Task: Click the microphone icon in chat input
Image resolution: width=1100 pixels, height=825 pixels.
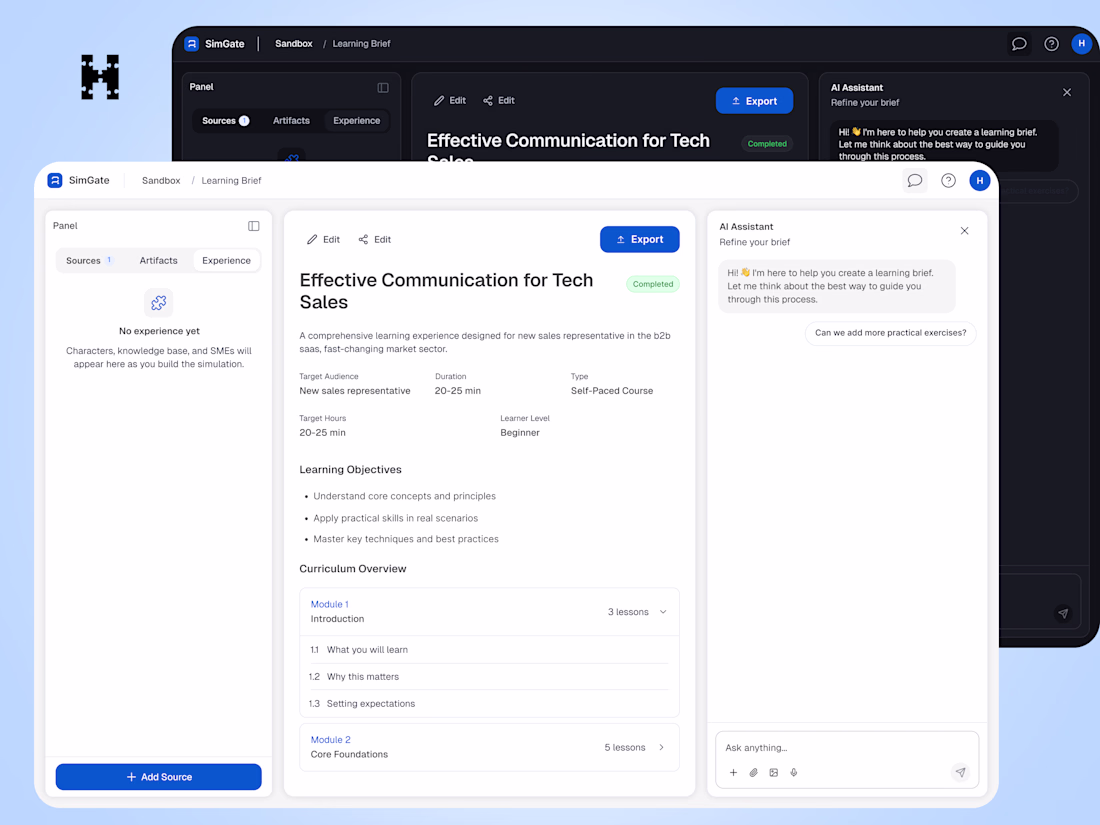Action: (793, 772)
